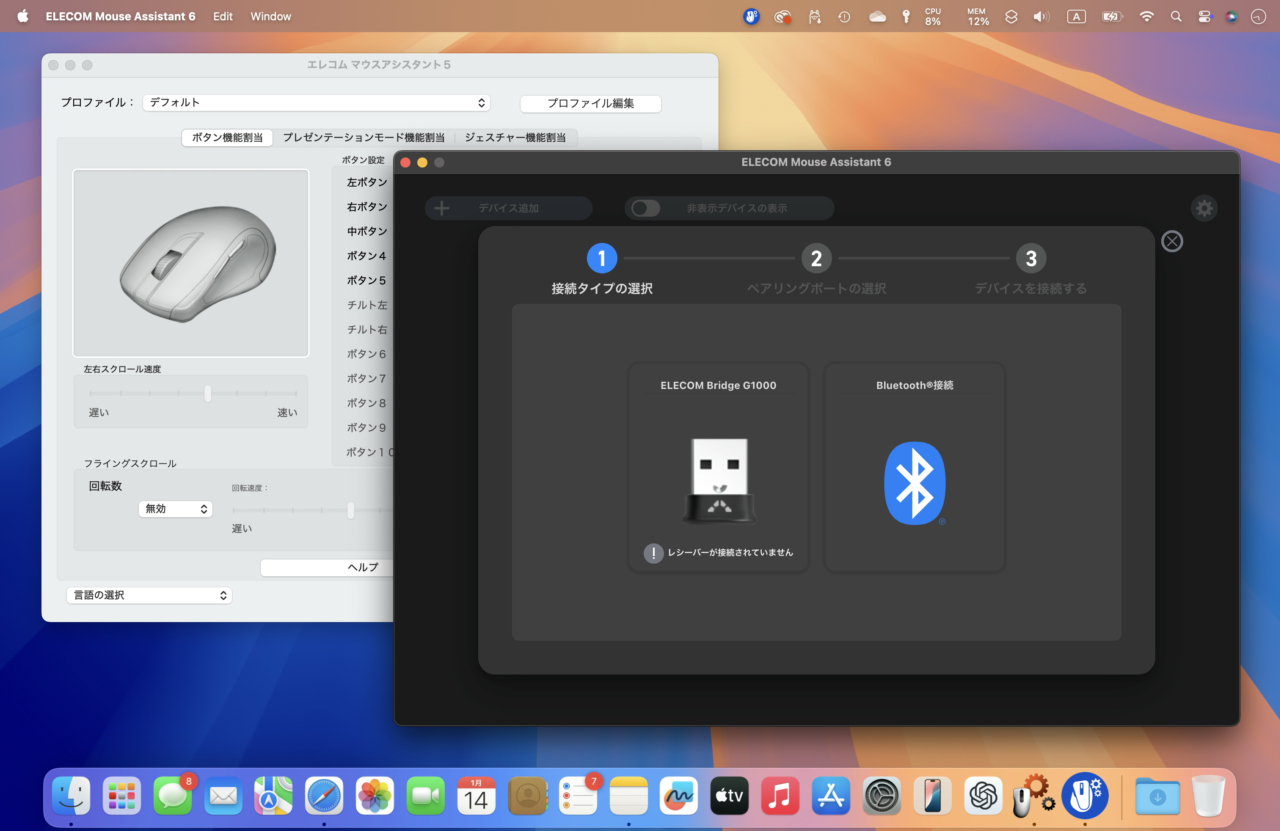
Task: Open the 言語の選択 dropdown
Action: point(149,595)
